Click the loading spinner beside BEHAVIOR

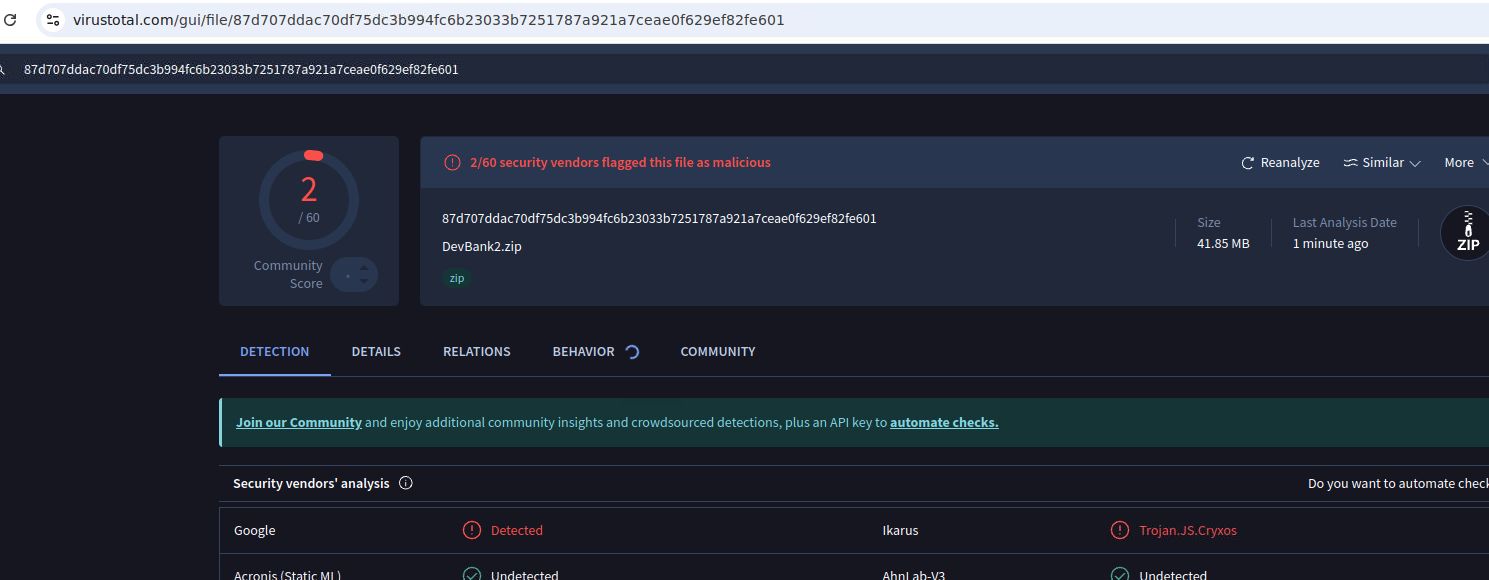coord(631,351)
